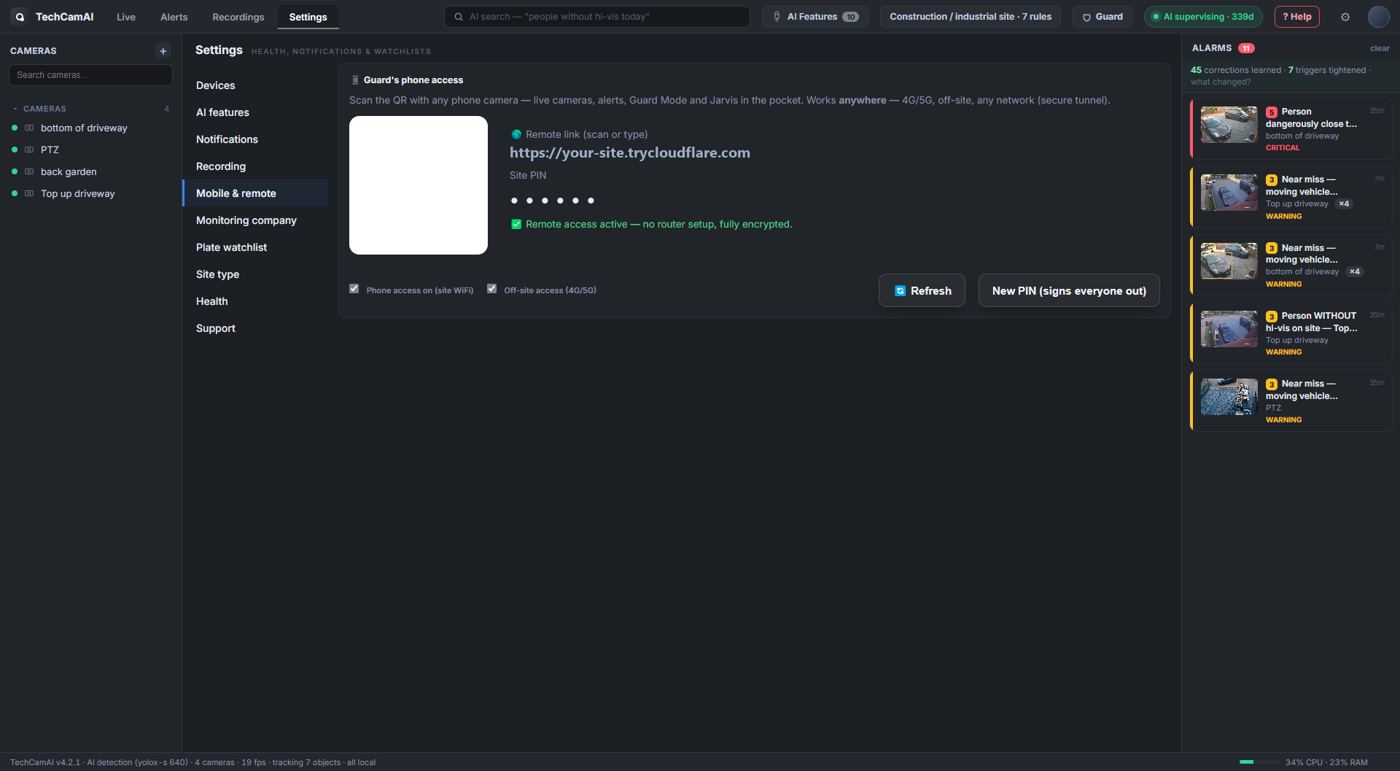Open Notifications settings section
This screenshot has width=1400, height=771.
(255, 140)
